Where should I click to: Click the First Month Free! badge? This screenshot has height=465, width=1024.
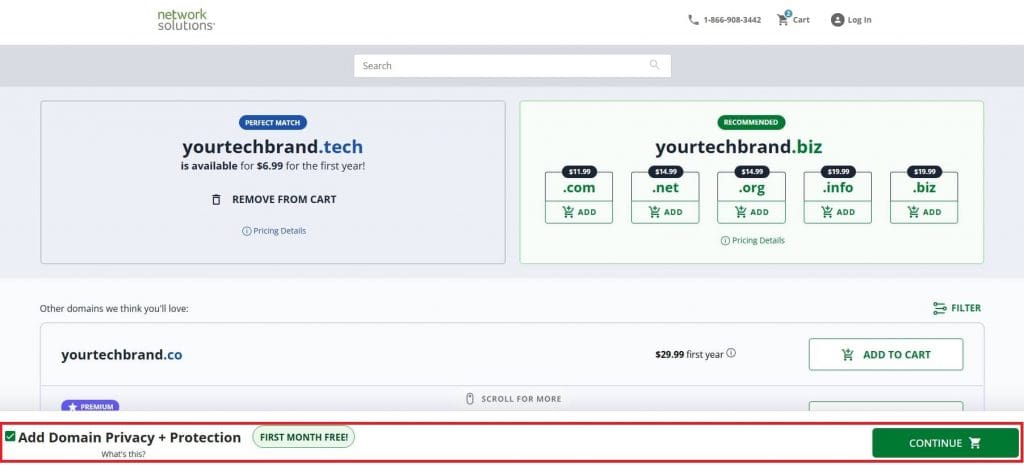pyautogui.click(x=304, y=438)
